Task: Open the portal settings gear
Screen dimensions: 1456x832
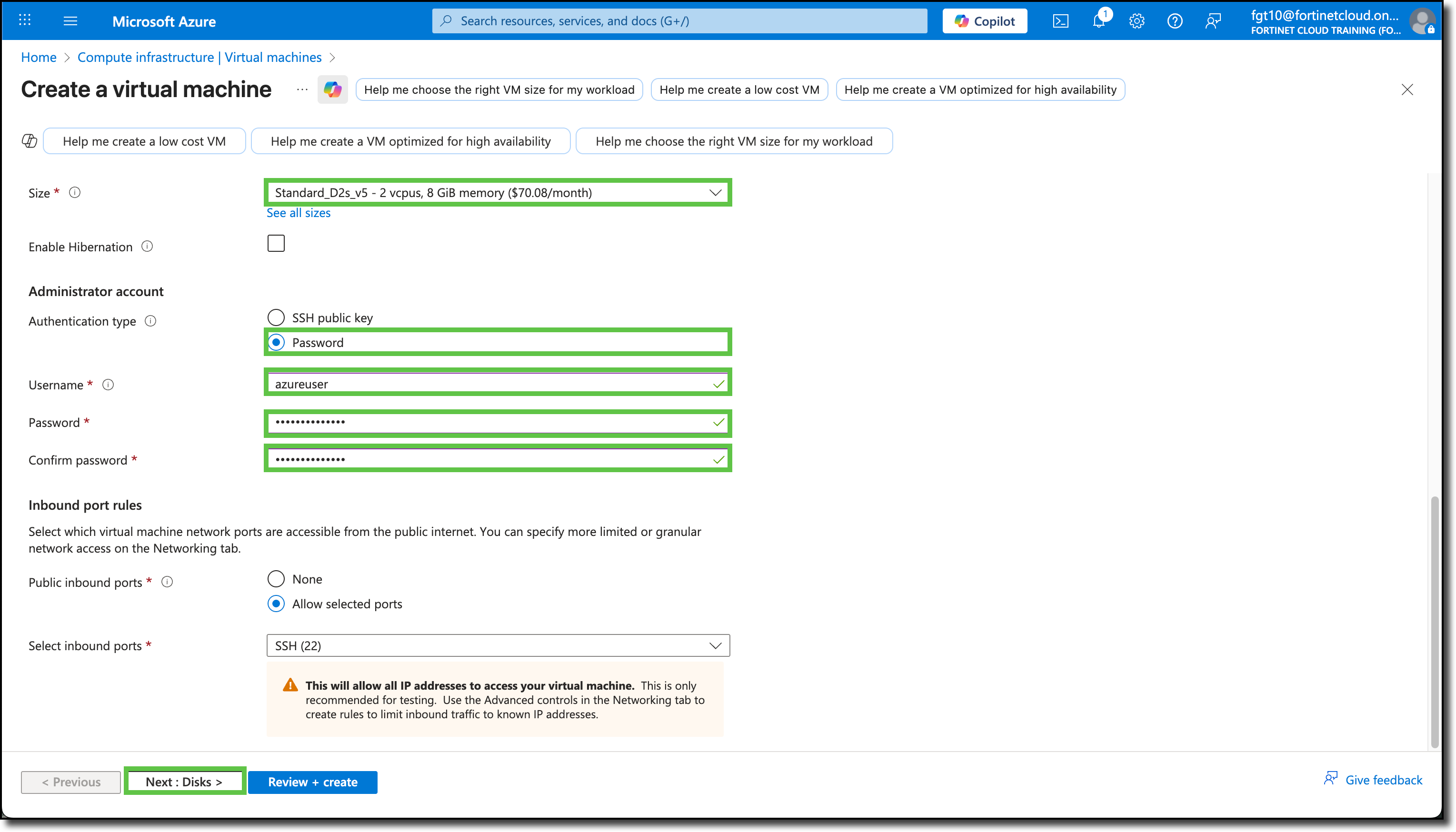Action: pos(1137,20)
